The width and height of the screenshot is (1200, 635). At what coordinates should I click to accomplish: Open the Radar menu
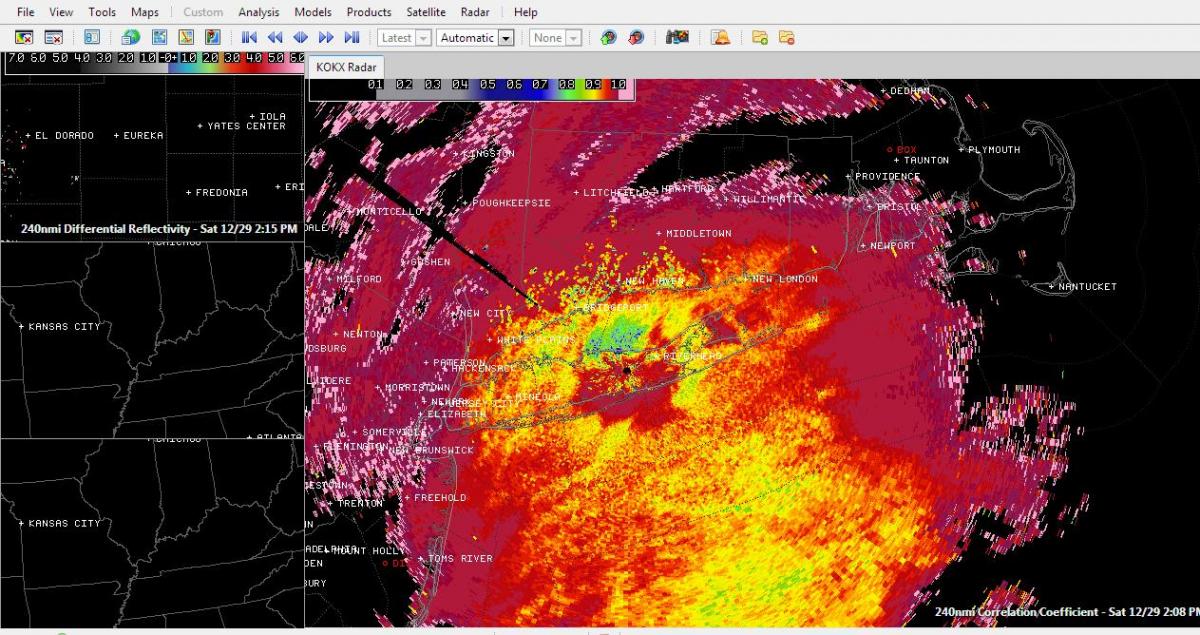tap(475, 12)
